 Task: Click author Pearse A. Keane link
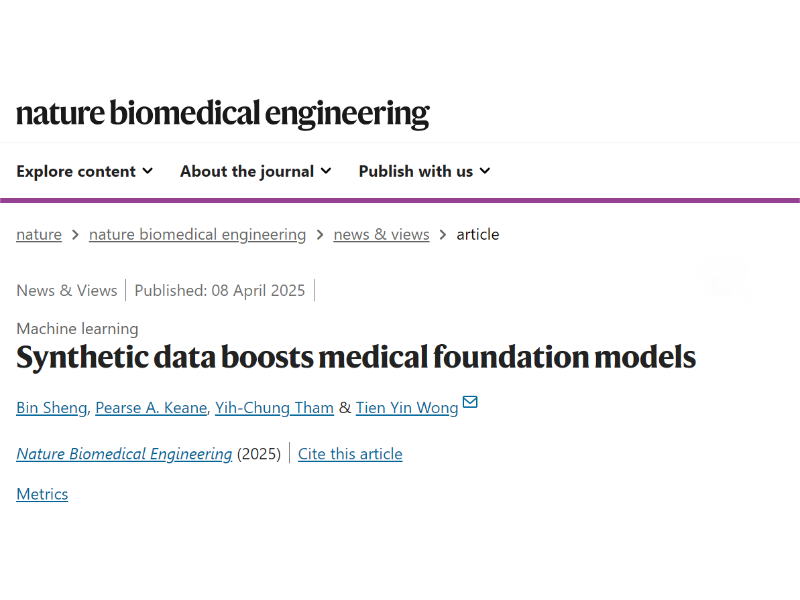pos(151,408)
